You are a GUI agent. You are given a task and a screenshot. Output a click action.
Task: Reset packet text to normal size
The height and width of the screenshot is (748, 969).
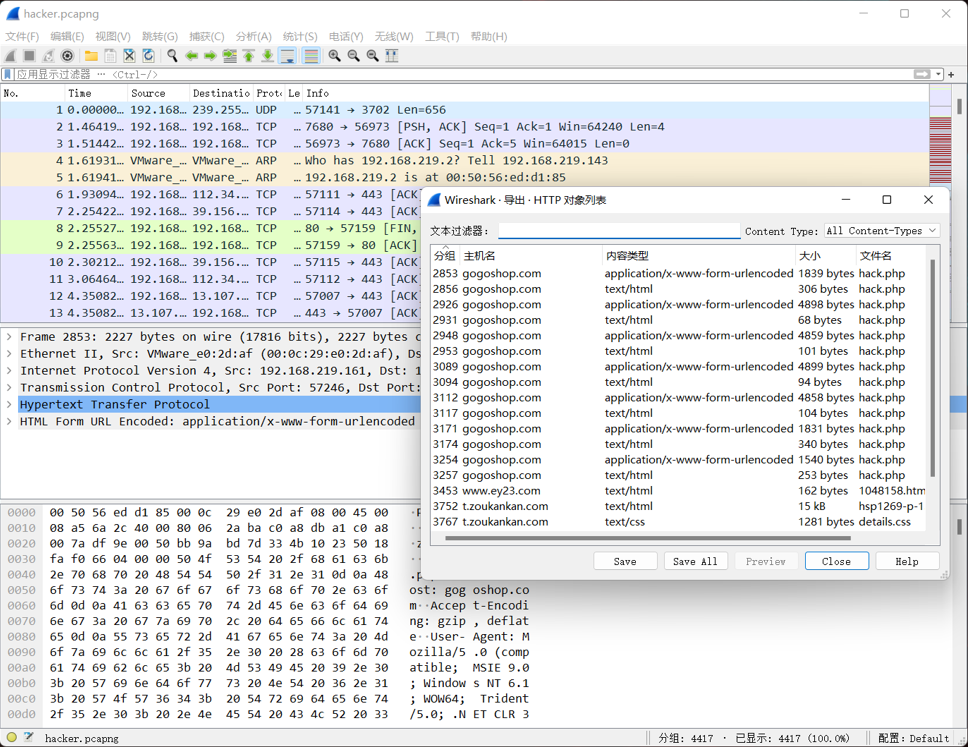point(373,56)
